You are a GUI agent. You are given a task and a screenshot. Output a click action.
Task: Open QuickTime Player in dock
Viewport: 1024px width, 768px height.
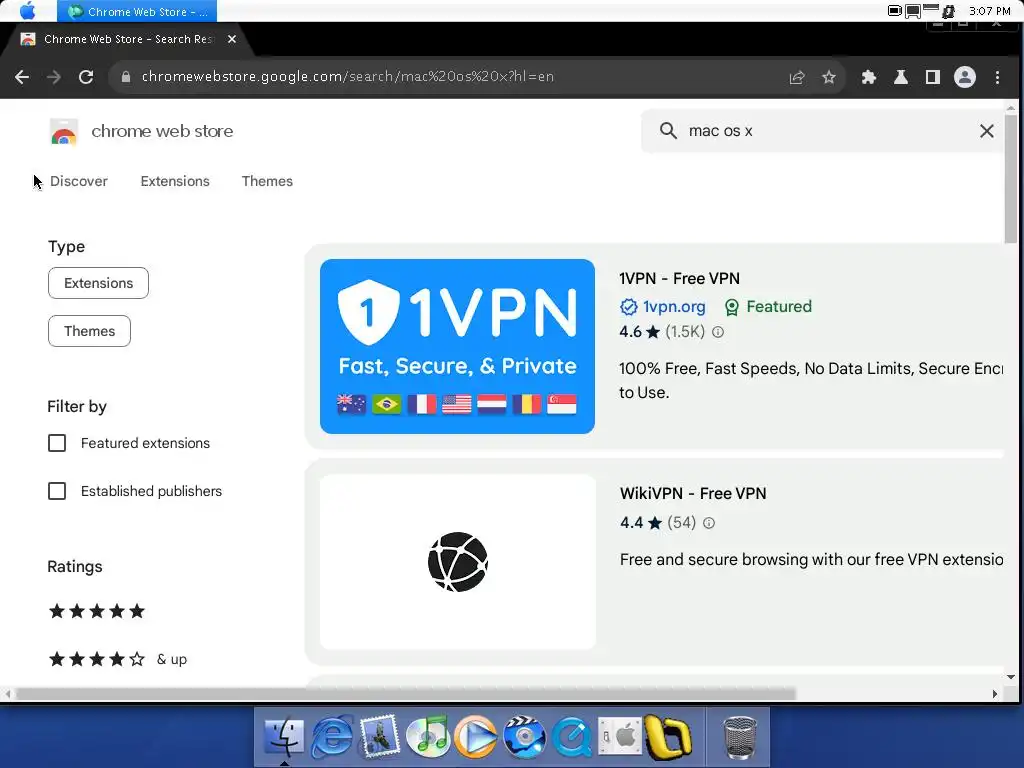(x=571, y=737)
